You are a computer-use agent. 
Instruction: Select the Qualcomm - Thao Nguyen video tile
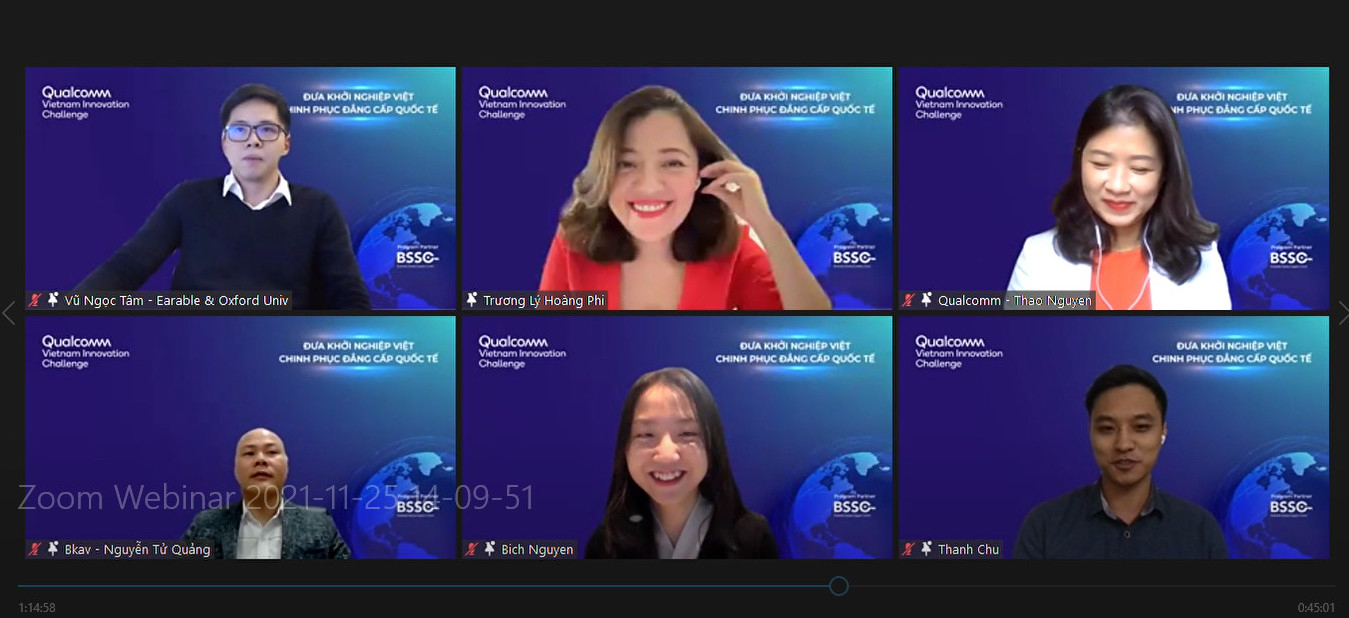1114,188
